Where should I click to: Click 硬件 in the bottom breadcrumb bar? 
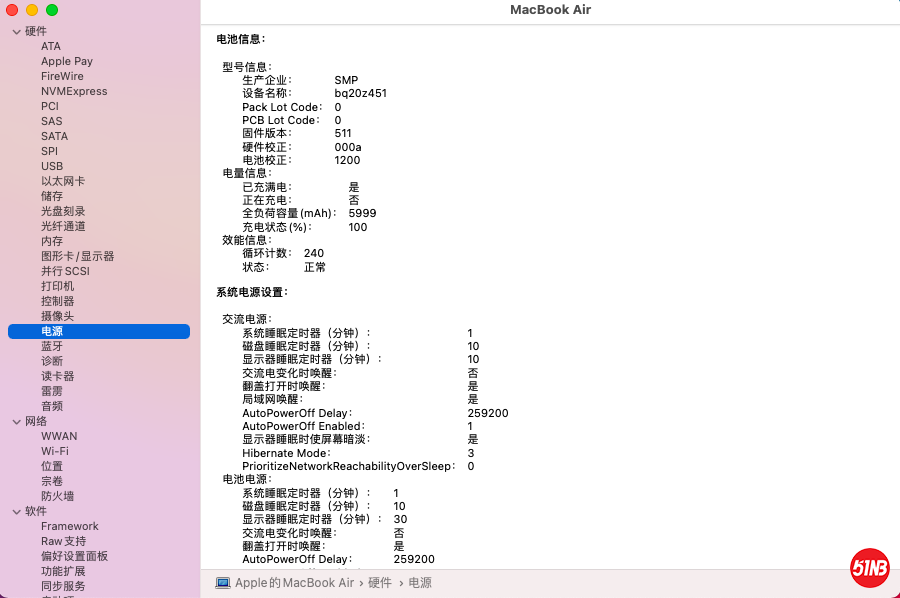tap(382, 582)
